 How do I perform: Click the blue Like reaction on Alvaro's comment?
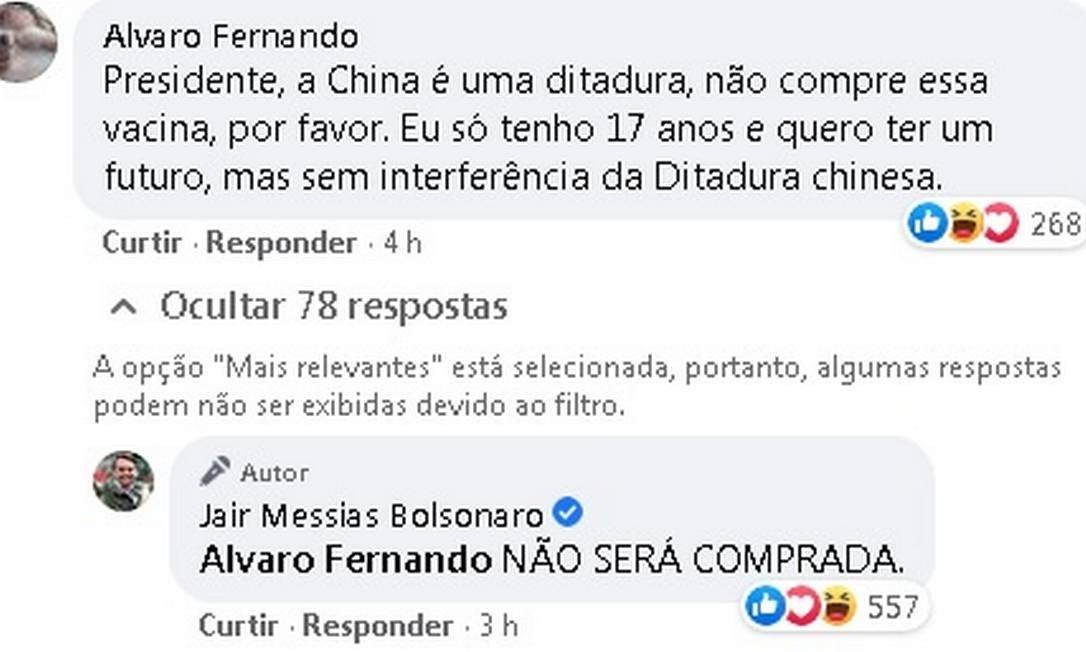pos(927,224)
